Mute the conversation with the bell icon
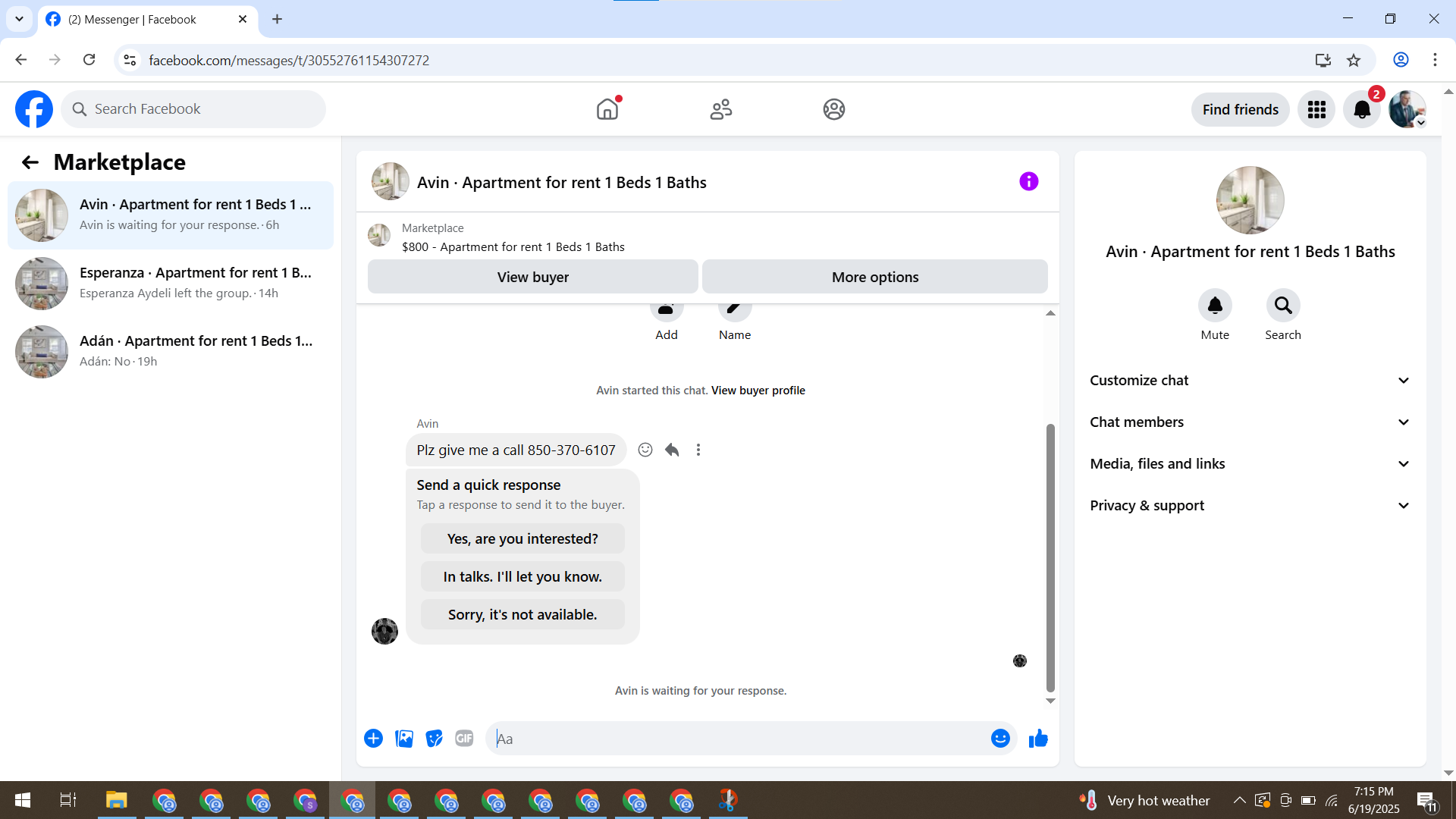 [x=1215, y=306]
